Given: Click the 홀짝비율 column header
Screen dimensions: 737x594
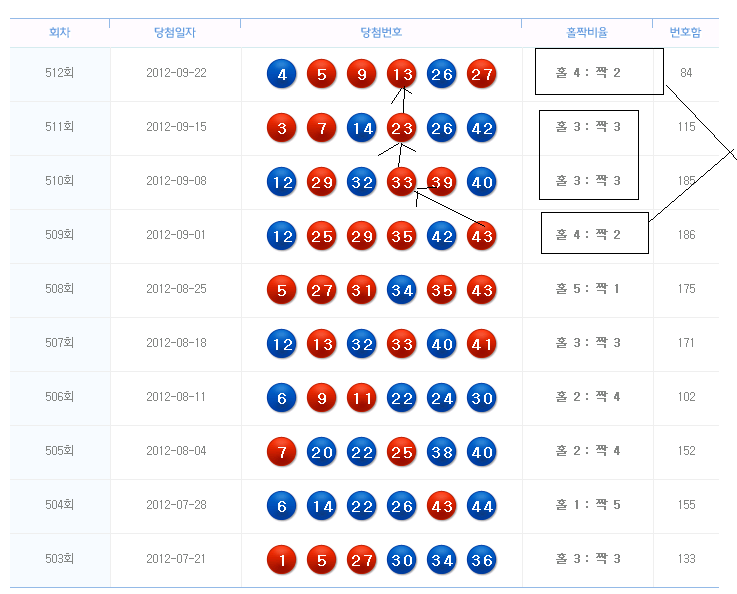Looking at the screenshot, I should click(x=587, y=33).
